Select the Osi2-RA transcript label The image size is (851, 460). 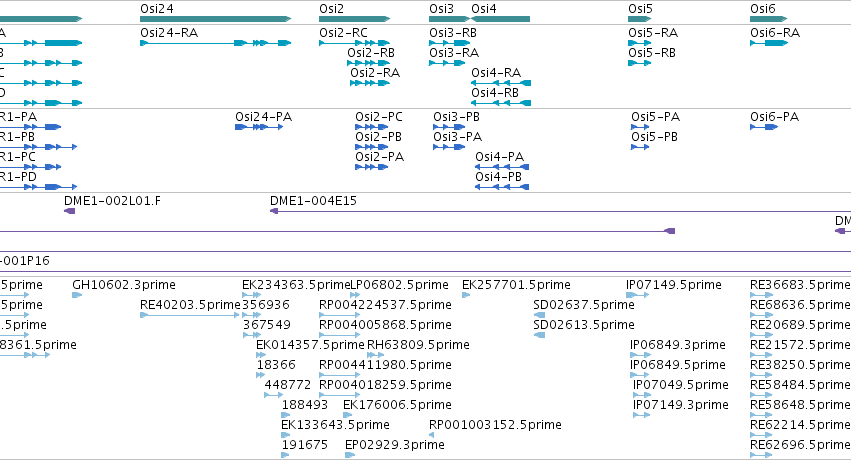[x=374, y=73]
